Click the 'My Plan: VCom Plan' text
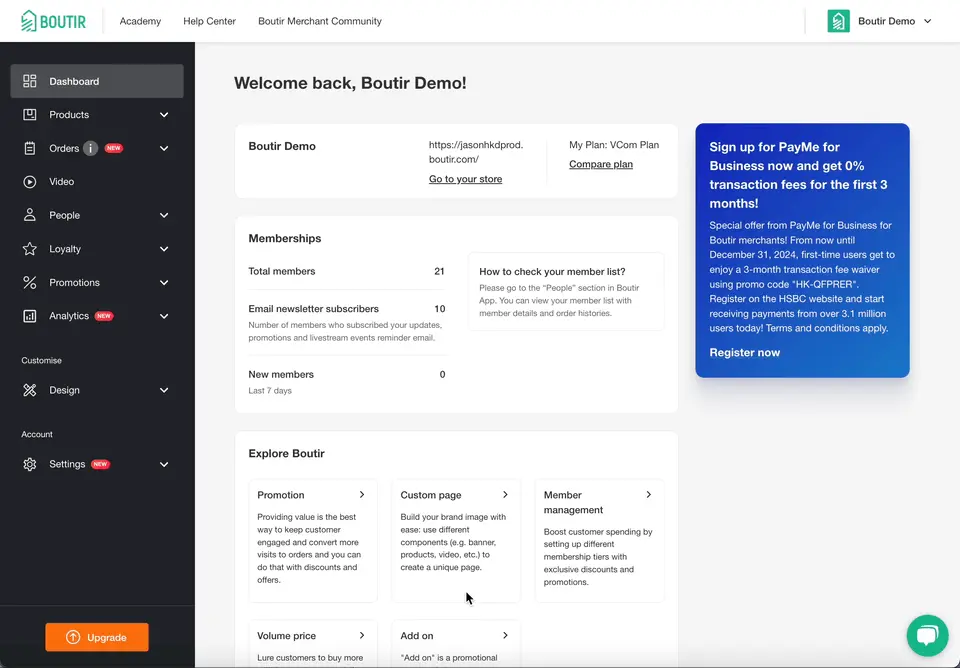The width and height of the screenshot is (960, 668). (614, 145)
